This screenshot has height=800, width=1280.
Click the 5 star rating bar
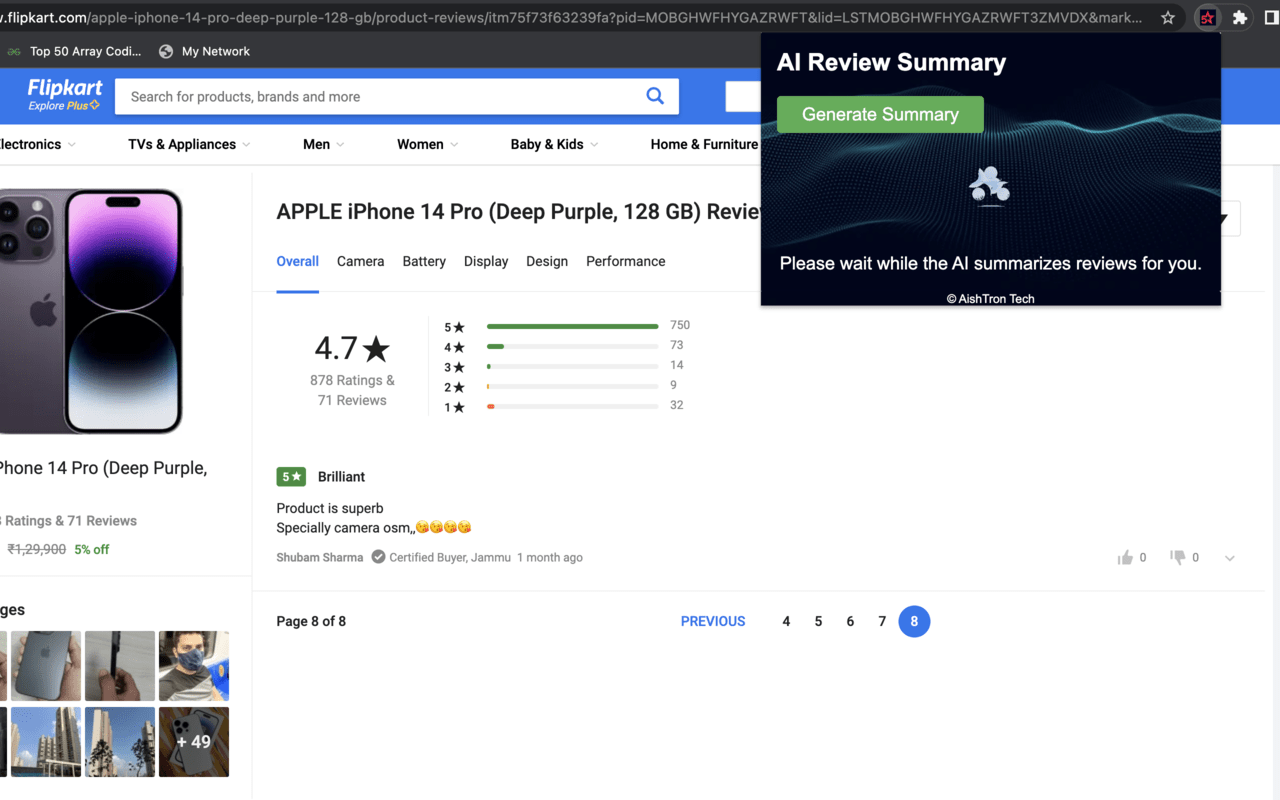(x=572, y=326)
